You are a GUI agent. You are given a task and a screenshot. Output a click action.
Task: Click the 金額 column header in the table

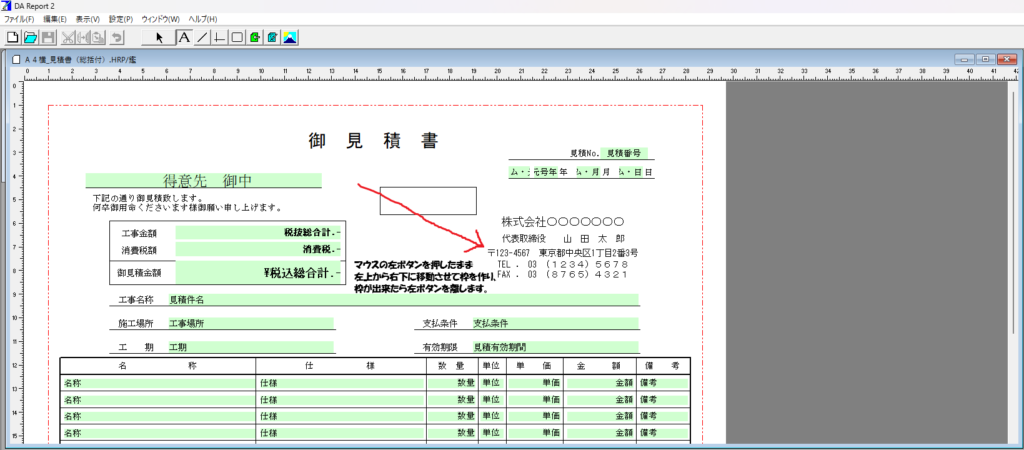[x=598, y=366]
